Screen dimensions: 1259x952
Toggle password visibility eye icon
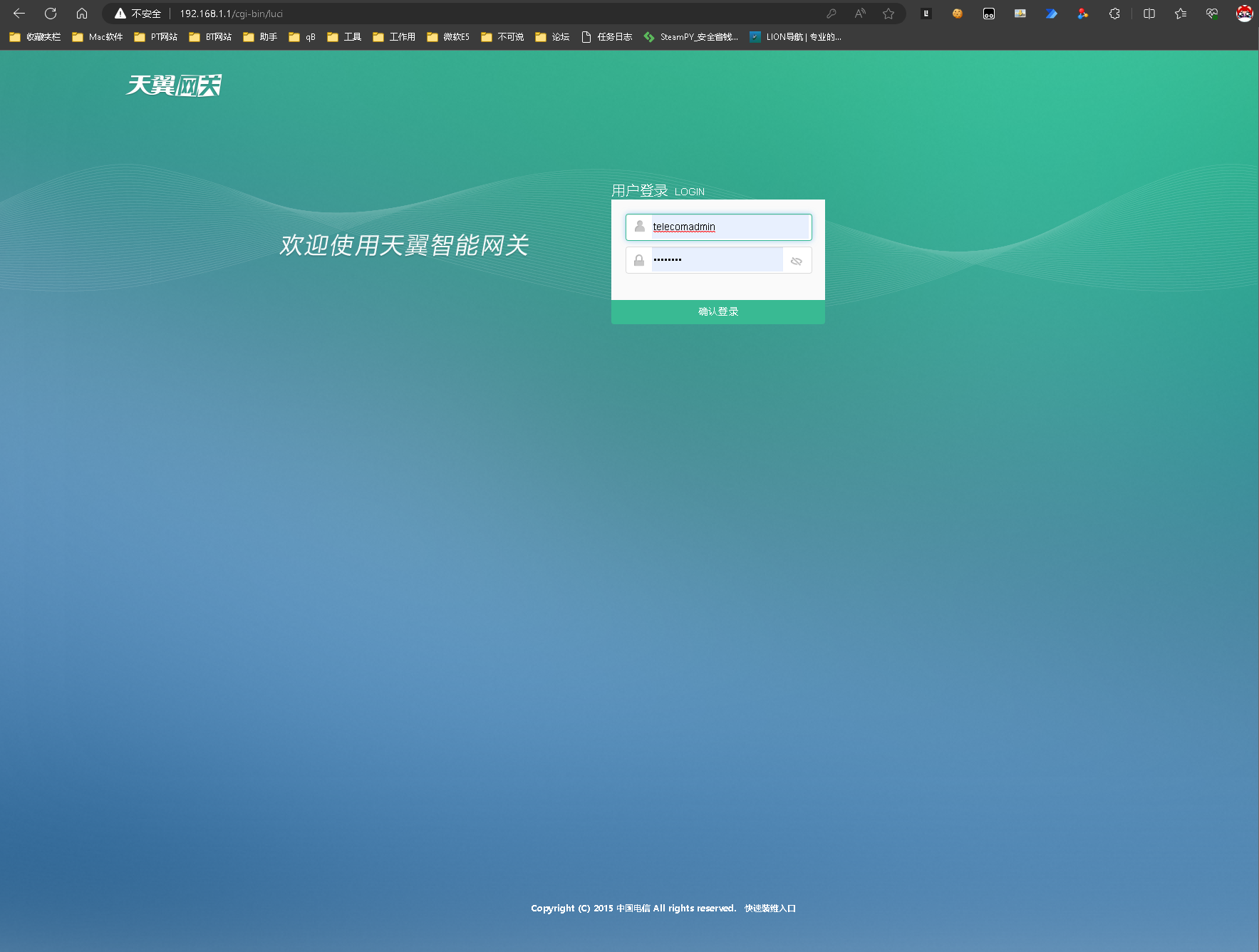pos(797,261)
